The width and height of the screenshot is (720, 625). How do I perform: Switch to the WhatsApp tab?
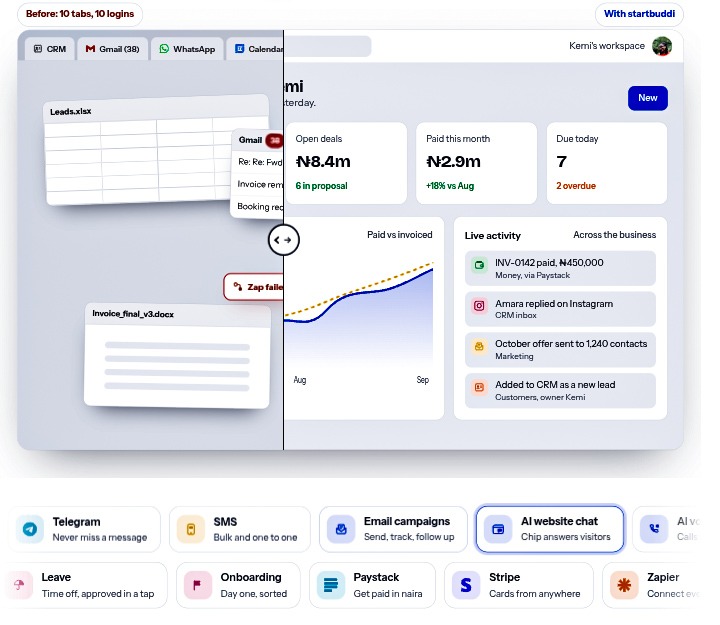pyautogui.click(x=187, y=49)
